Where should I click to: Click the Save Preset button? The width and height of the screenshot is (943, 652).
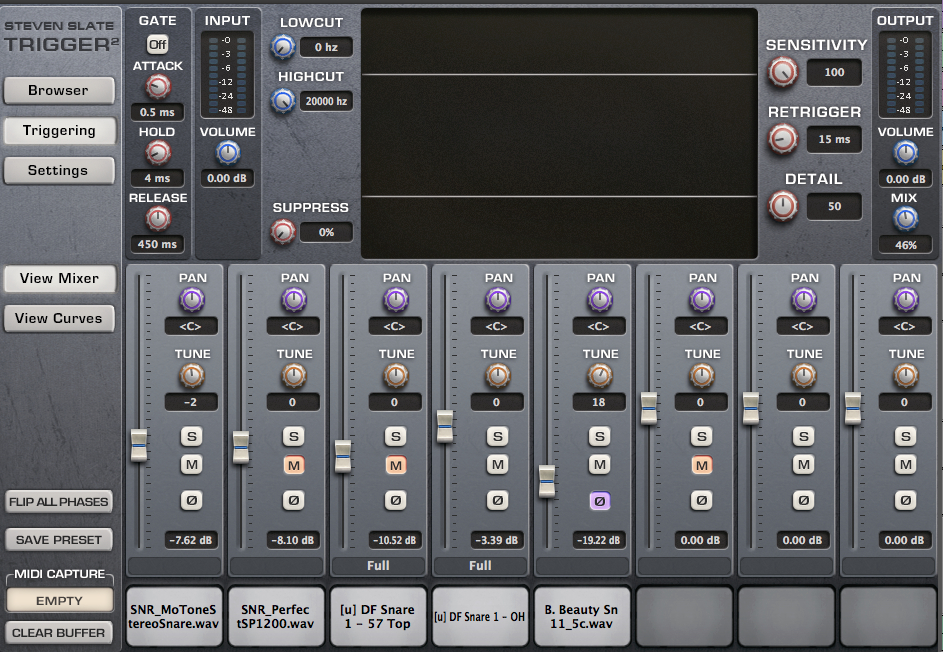click(58, 540)
